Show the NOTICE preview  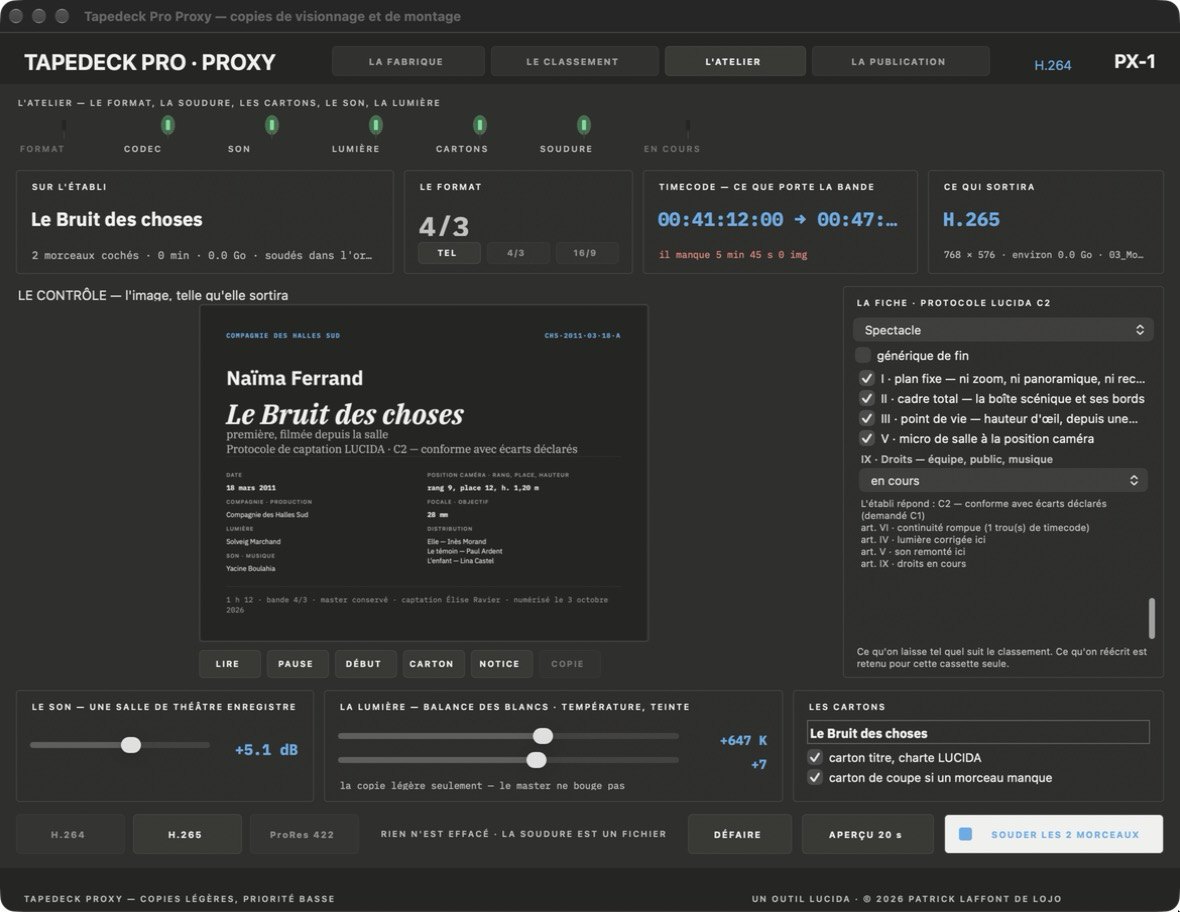[501, 664]
